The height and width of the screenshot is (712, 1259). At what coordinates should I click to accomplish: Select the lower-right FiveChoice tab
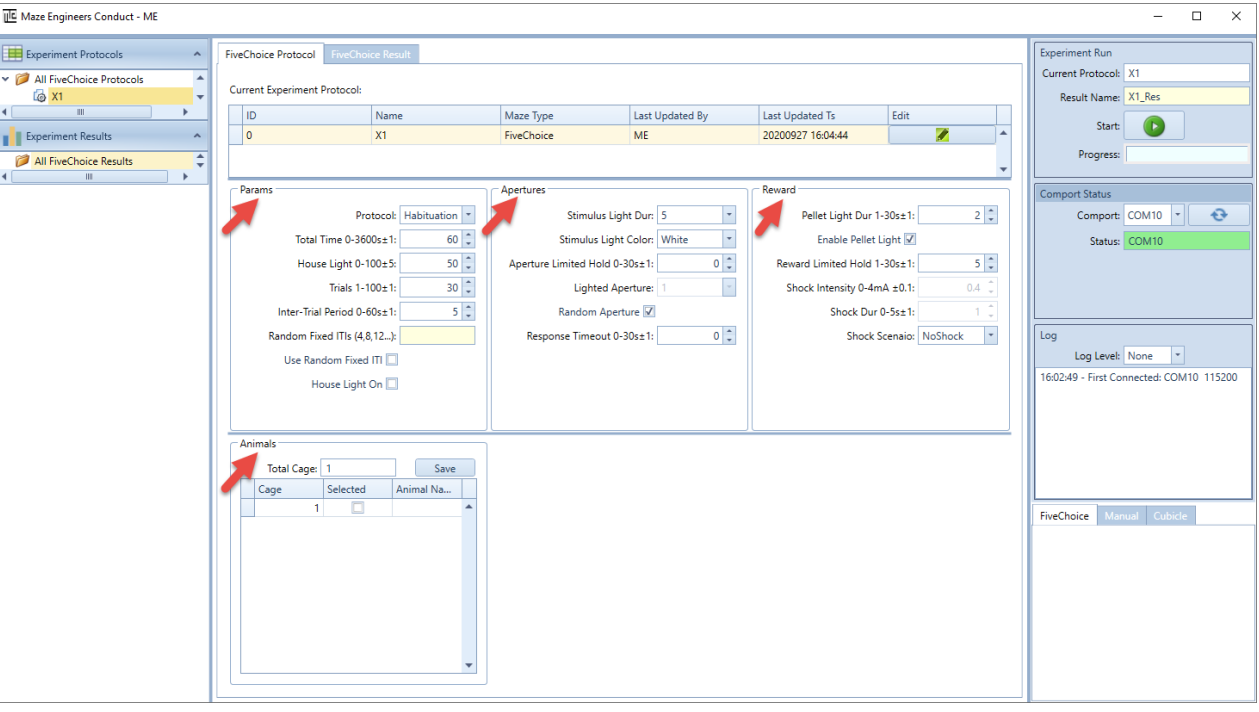pyautogui.click(x=1064, y=516)
